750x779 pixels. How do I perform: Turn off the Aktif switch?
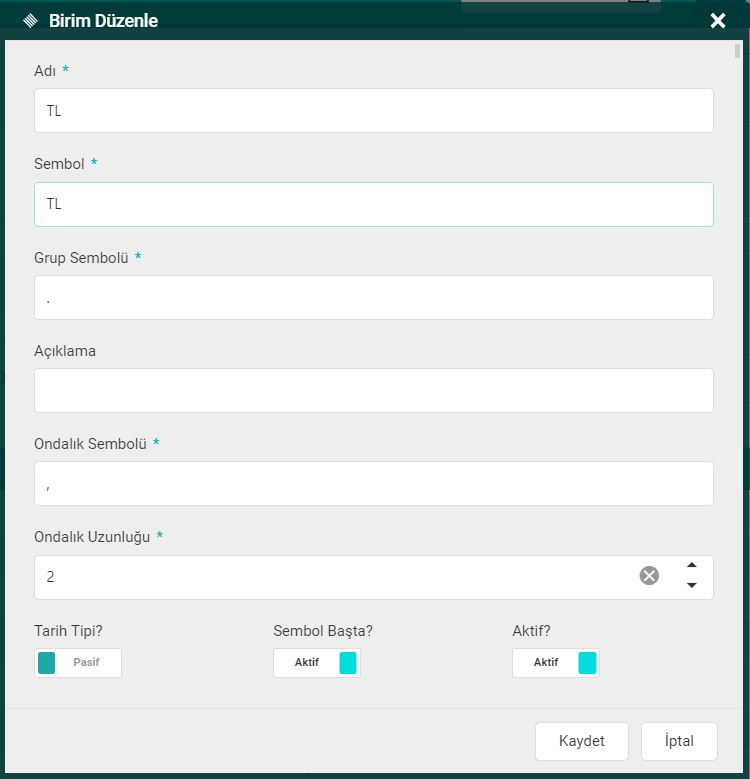(556, 663)
